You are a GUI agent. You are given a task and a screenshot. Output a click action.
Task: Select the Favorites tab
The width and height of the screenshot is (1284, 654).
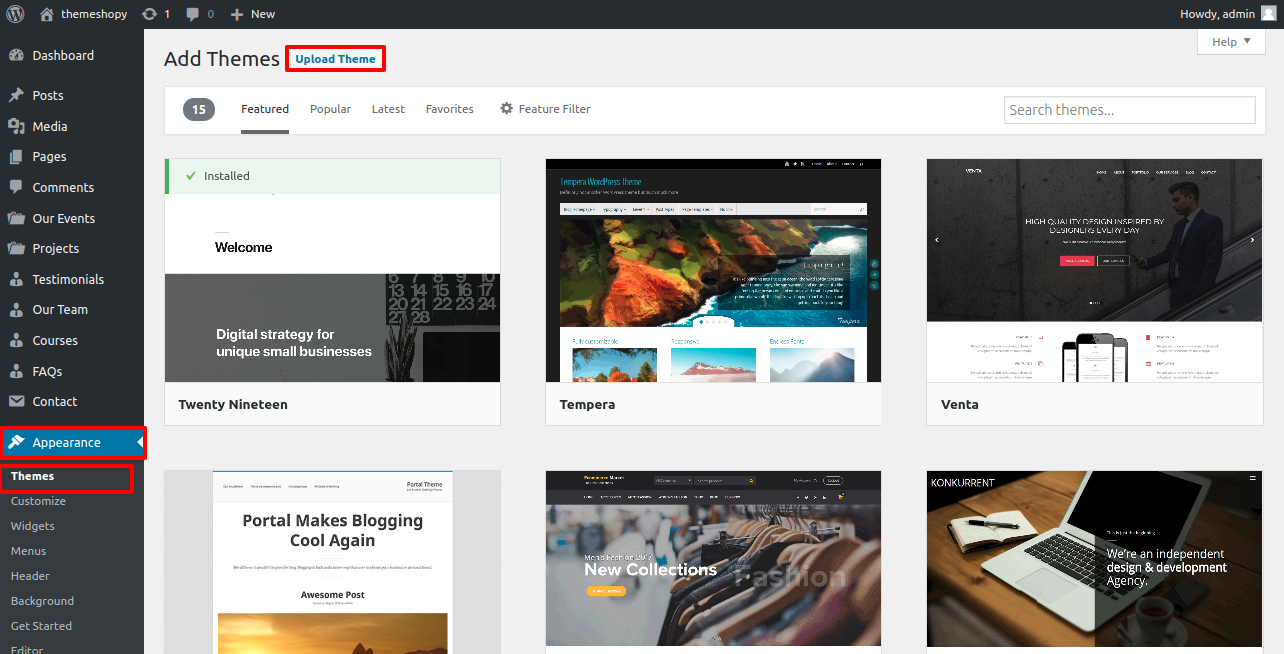[449, 109]
